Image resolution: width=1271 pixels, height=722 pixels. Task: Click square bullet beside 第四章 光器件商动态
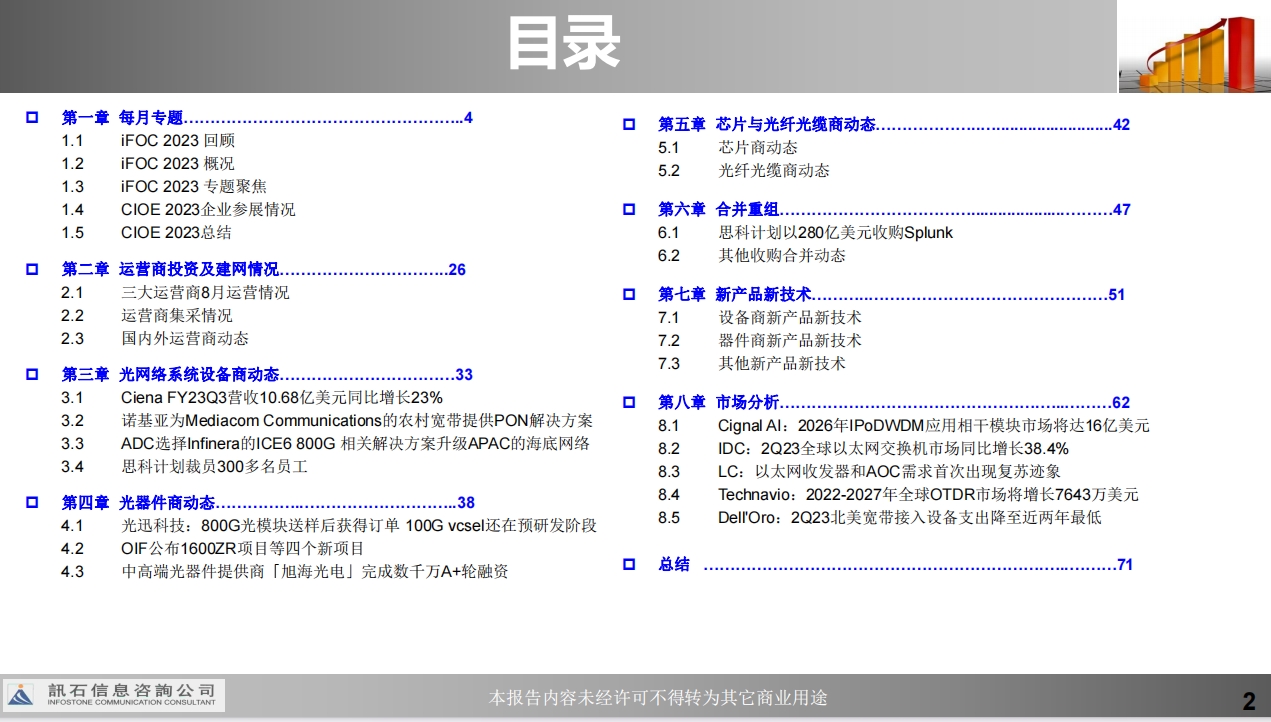[32, 503]
